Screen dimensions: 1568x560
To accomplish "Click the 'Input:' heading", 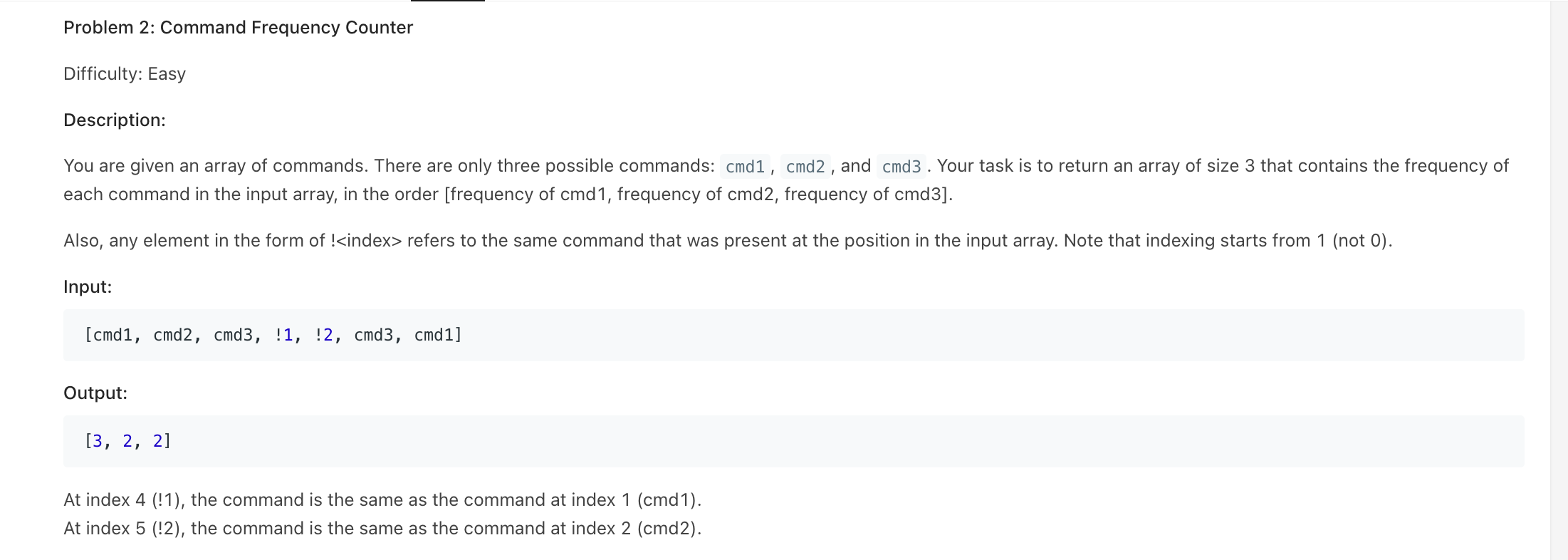I will 88,287.
